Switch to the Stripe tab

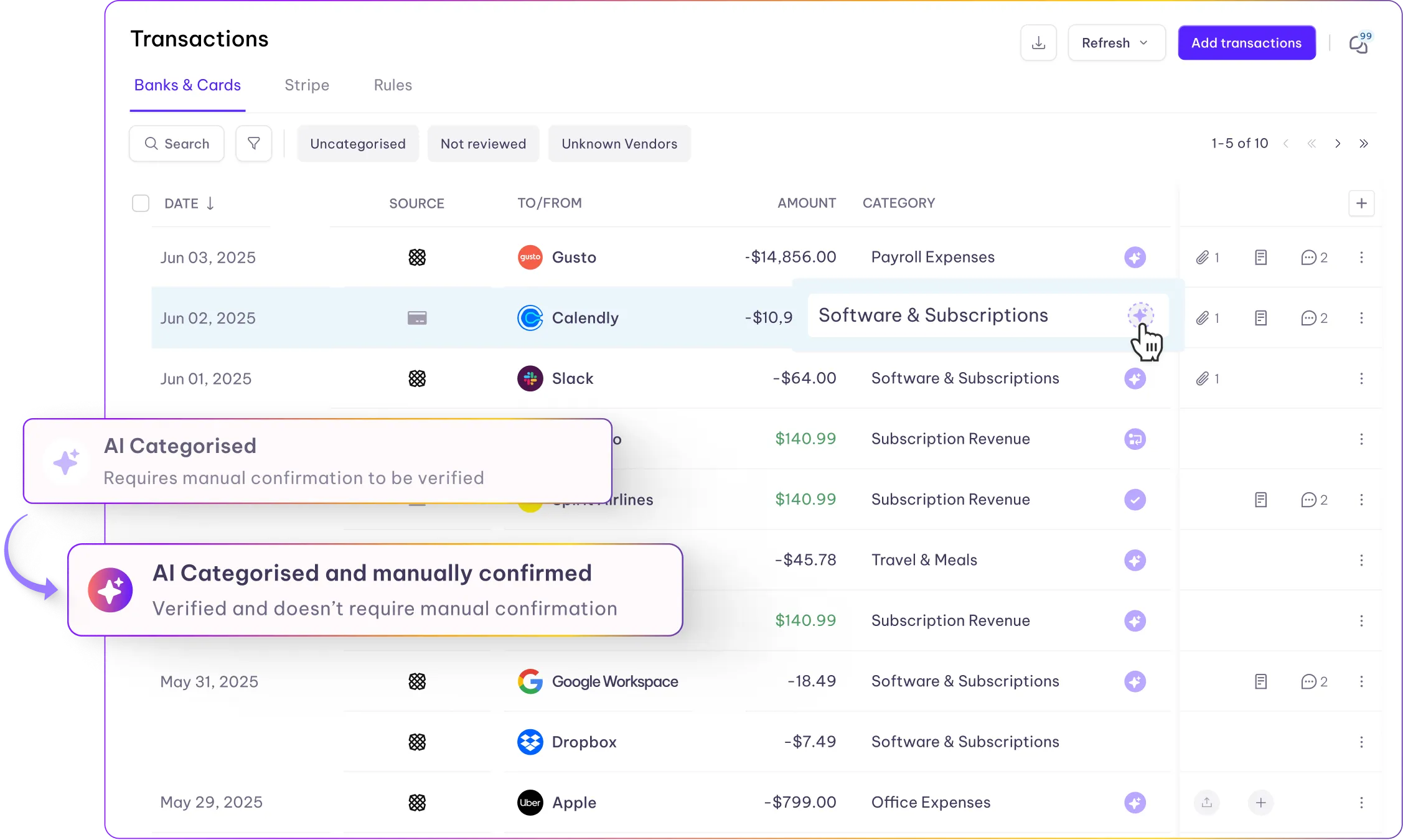[x=307, y=85]
